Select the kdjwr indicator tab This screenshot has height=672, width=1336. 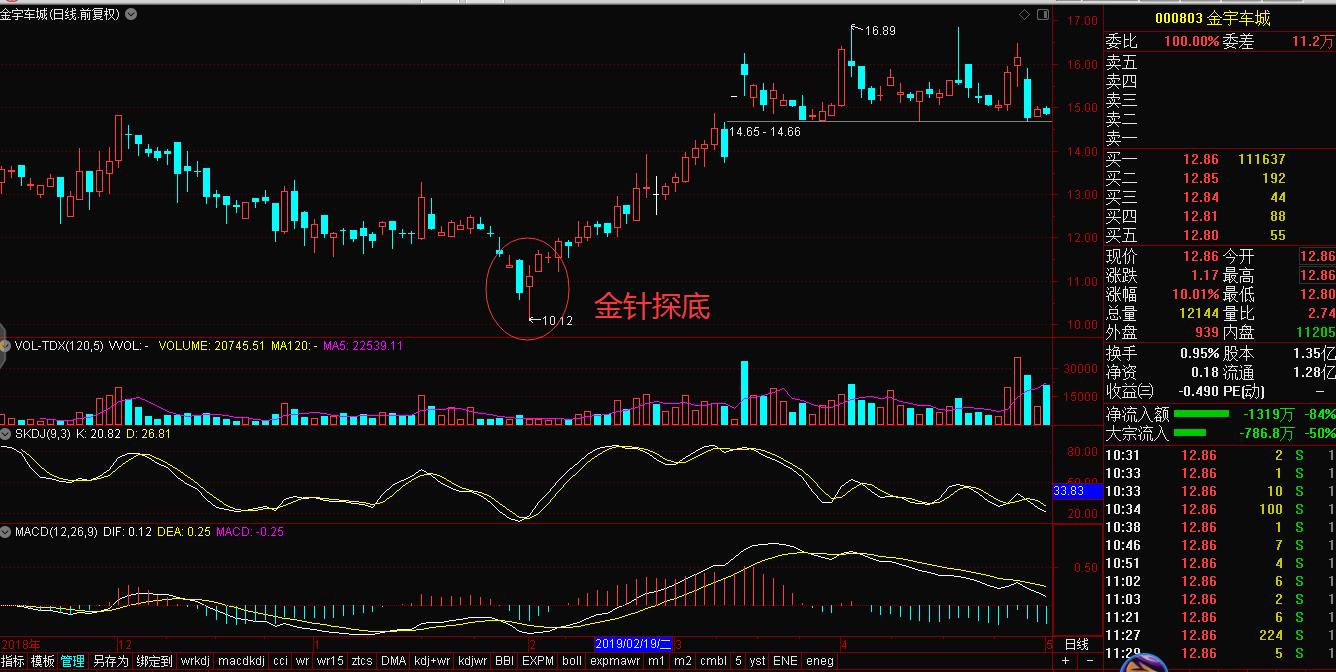(x=473, y=661)
